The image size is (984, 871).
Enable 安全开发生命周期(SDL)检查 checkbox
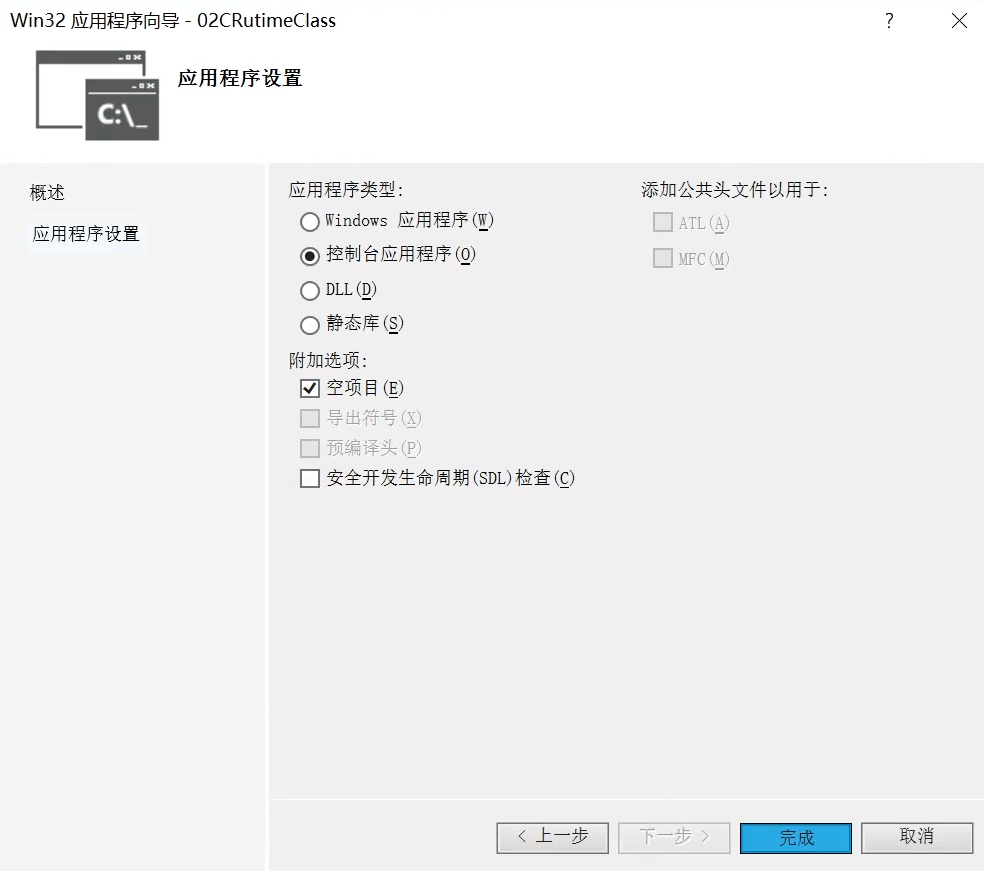point(309,479)
